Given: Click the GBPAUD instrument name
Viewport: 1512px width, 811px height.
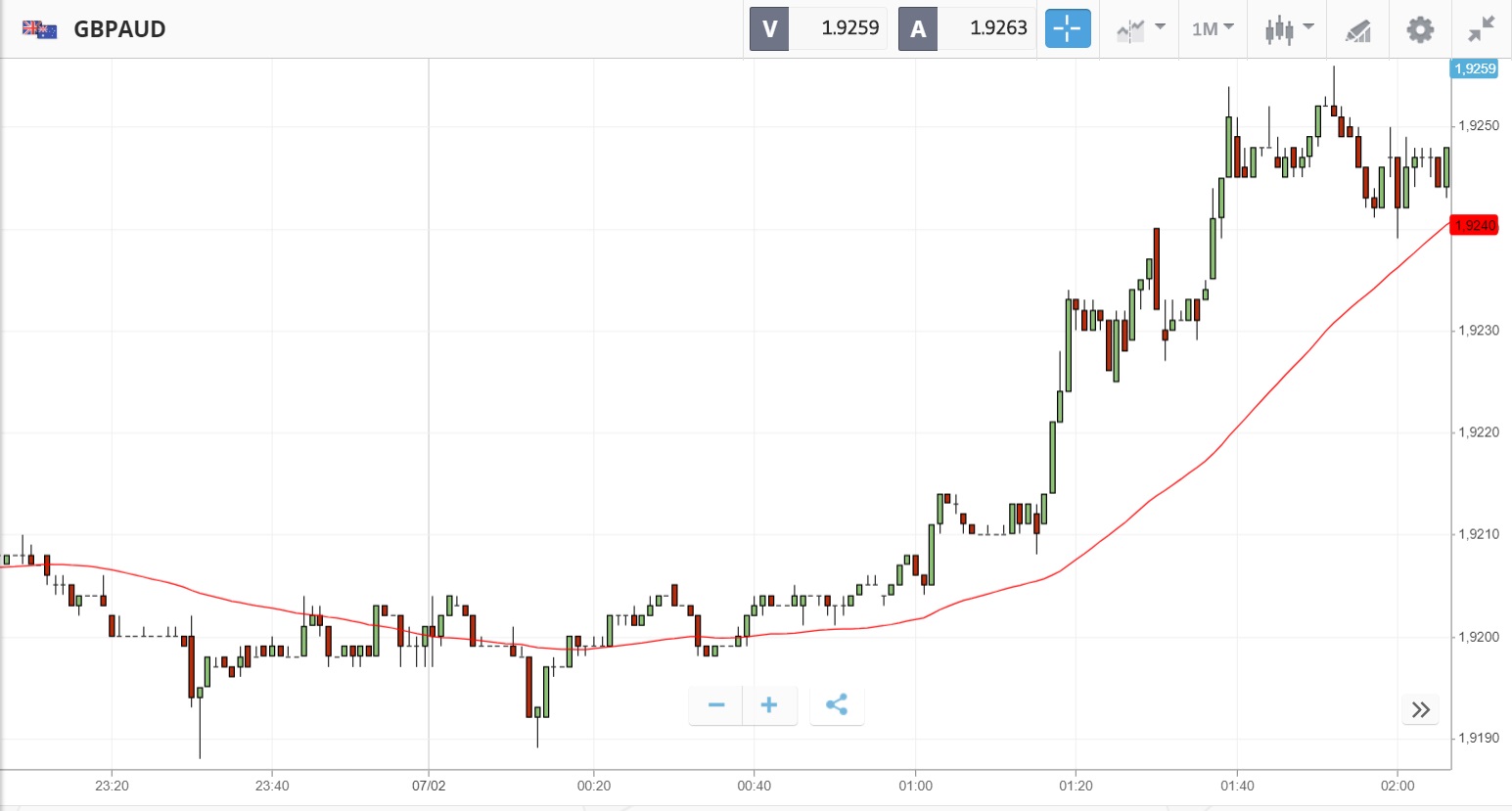Looking at the screenshot, I should point(119,29).
